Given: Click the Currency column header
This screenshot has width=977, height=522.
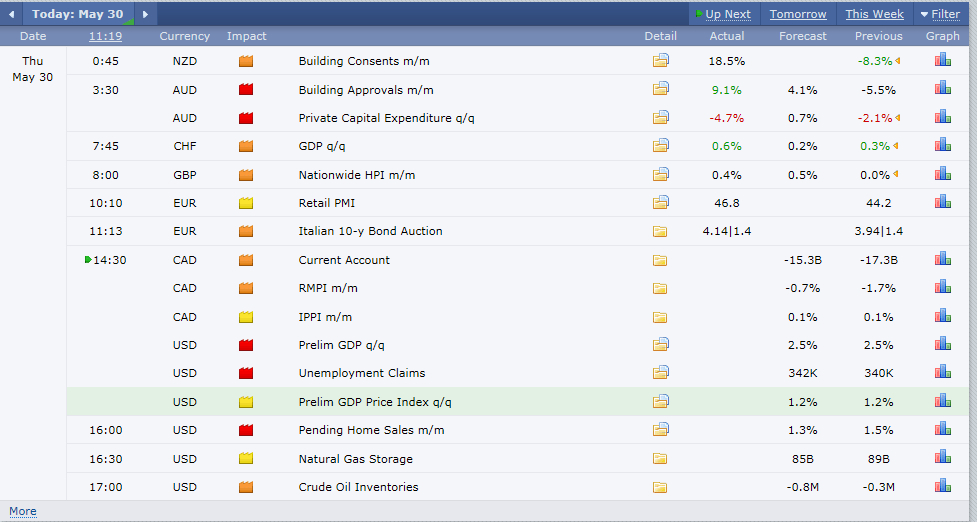Looking at the screenshot, I should coord(184,36).
